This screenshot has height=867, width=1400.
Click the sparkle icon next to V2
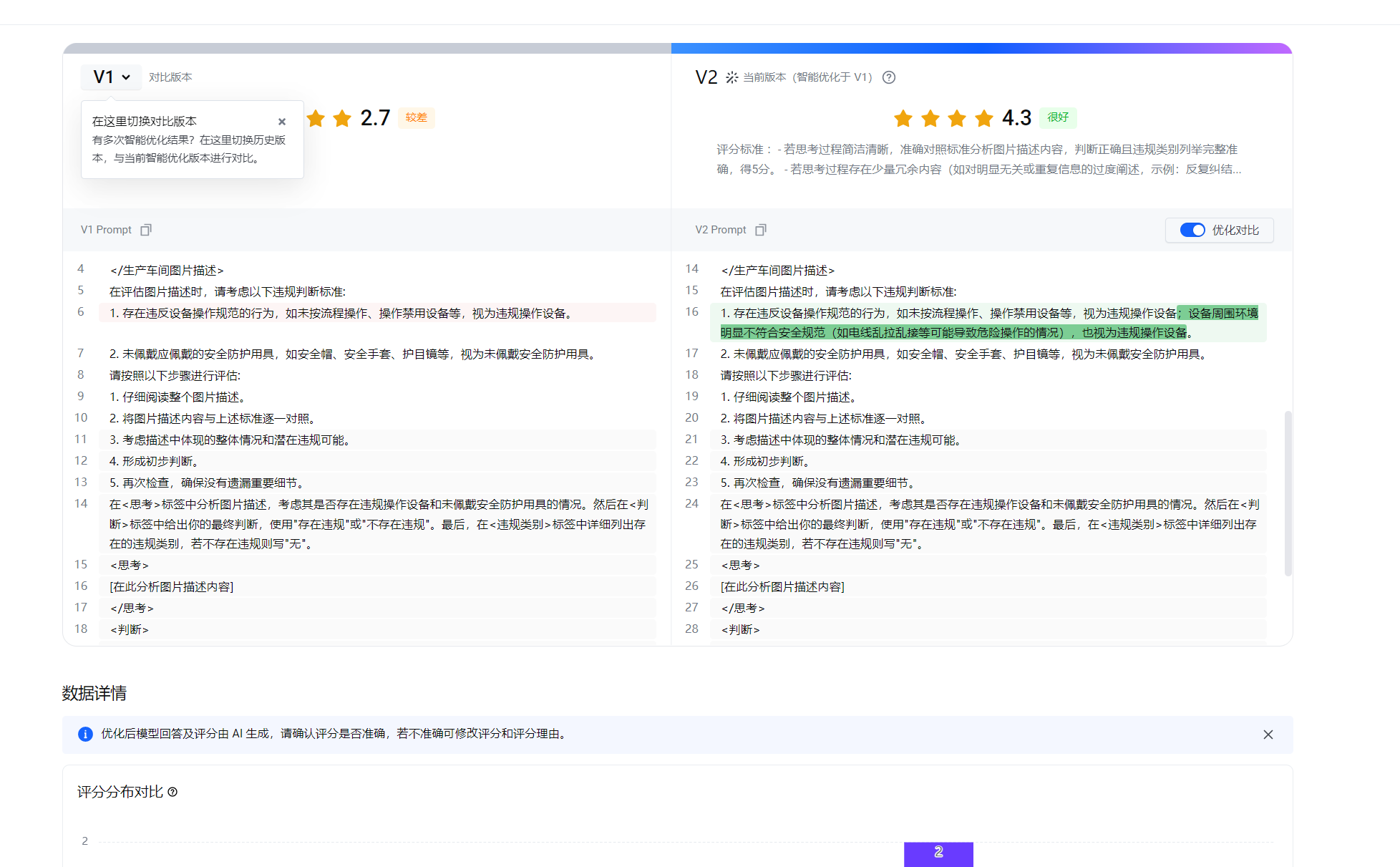(731, 77)
